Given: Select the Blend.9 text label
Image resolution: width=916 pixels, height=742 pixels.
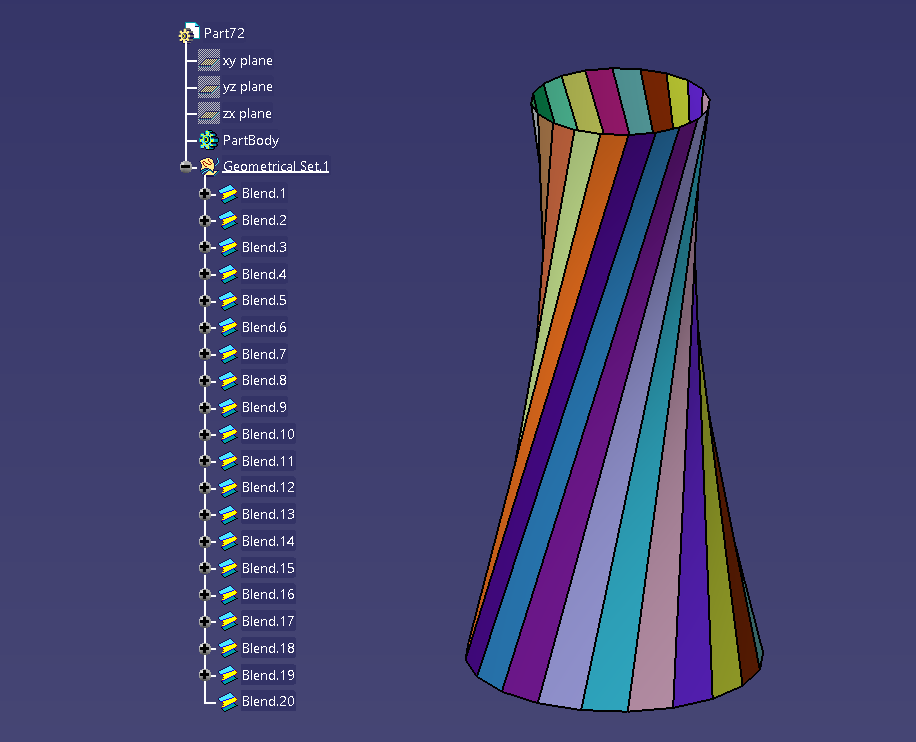Looking at the screenshot, I should 264,407.
